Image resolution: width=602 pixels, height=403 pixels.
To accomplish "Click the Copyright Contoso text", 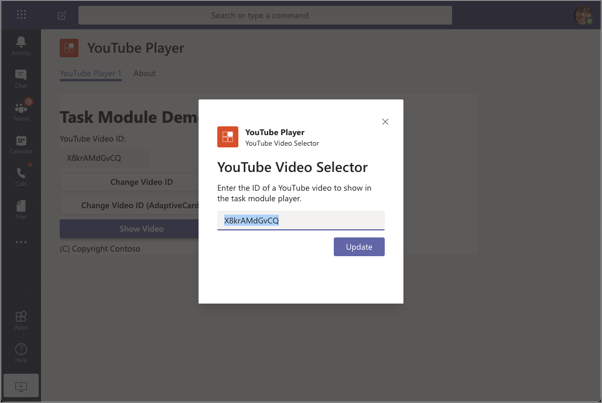I will (100, 249).
